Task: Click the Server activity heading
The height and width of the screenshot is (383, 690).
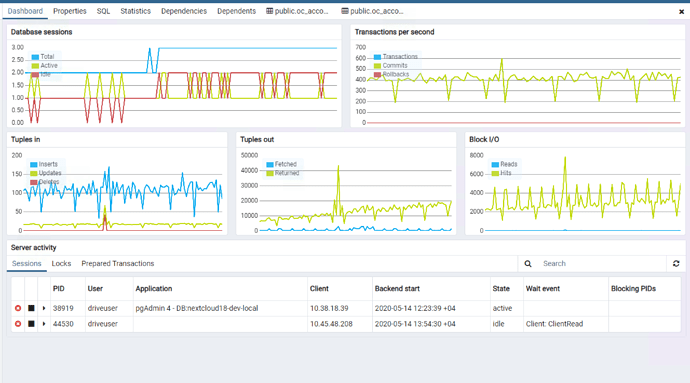Action: [x=33, y=247]
